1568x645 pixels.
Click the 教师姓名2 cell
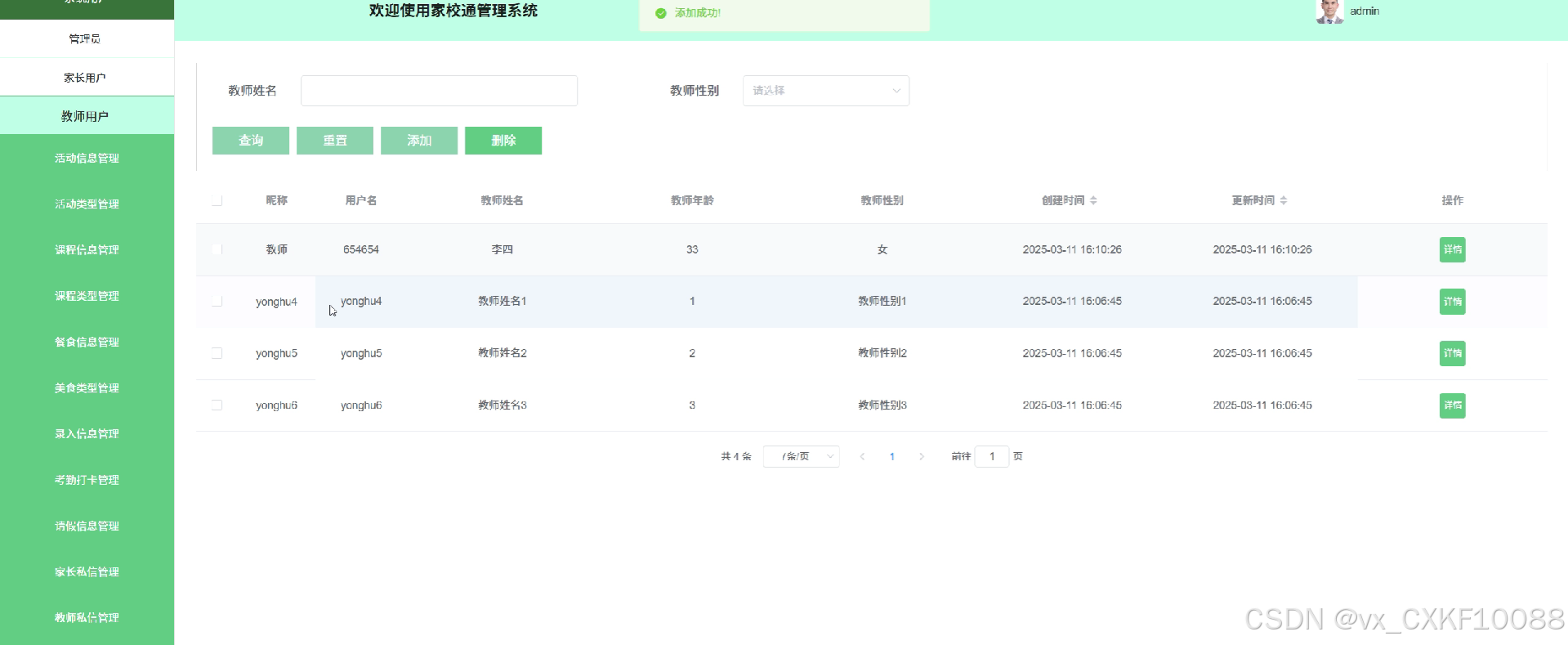[x=502, y=353]
